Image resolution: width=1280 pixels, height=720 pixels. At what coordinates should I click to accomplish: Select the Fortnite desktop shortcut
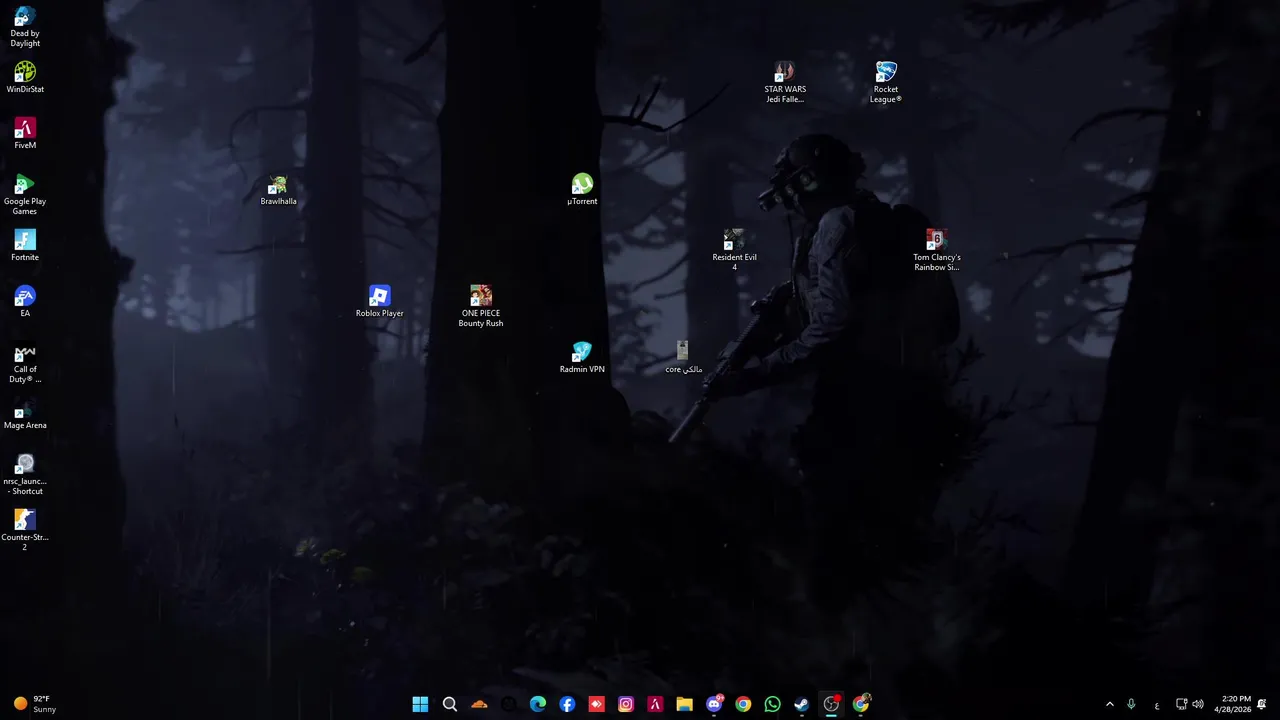click(25, 246)
